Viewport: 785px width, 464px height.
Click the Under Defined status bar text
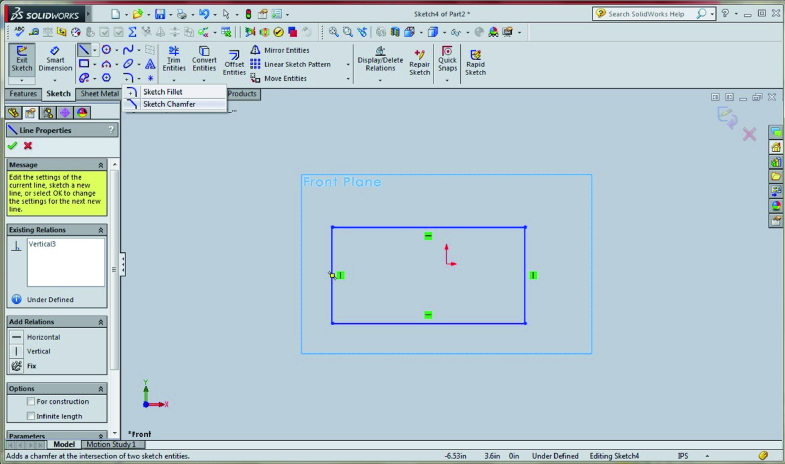[x=555, y=456]
